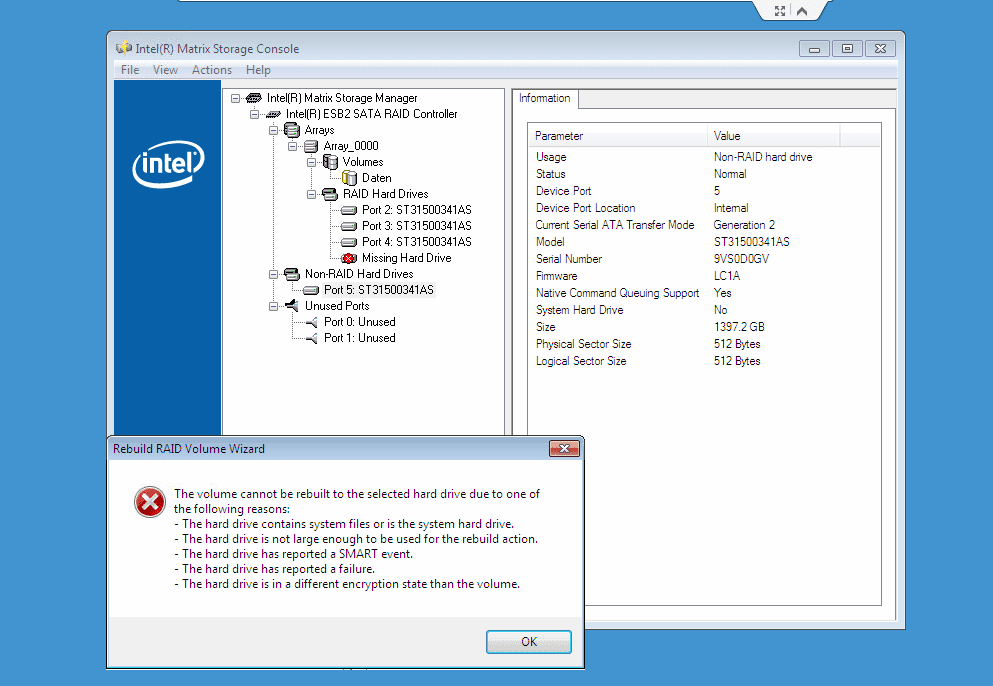This screenshot has width=993, height=686.
Task: Collapse the Non-RAID Hard Drives node
Action: tap(274, 274)
